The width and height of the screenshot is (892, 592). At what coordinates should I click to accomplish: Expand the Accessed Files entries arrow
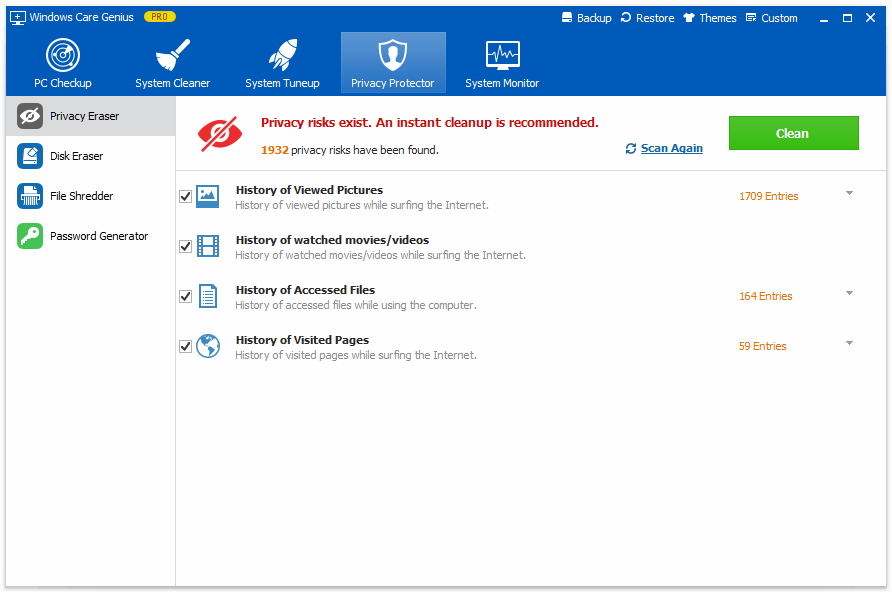(849, 293)
